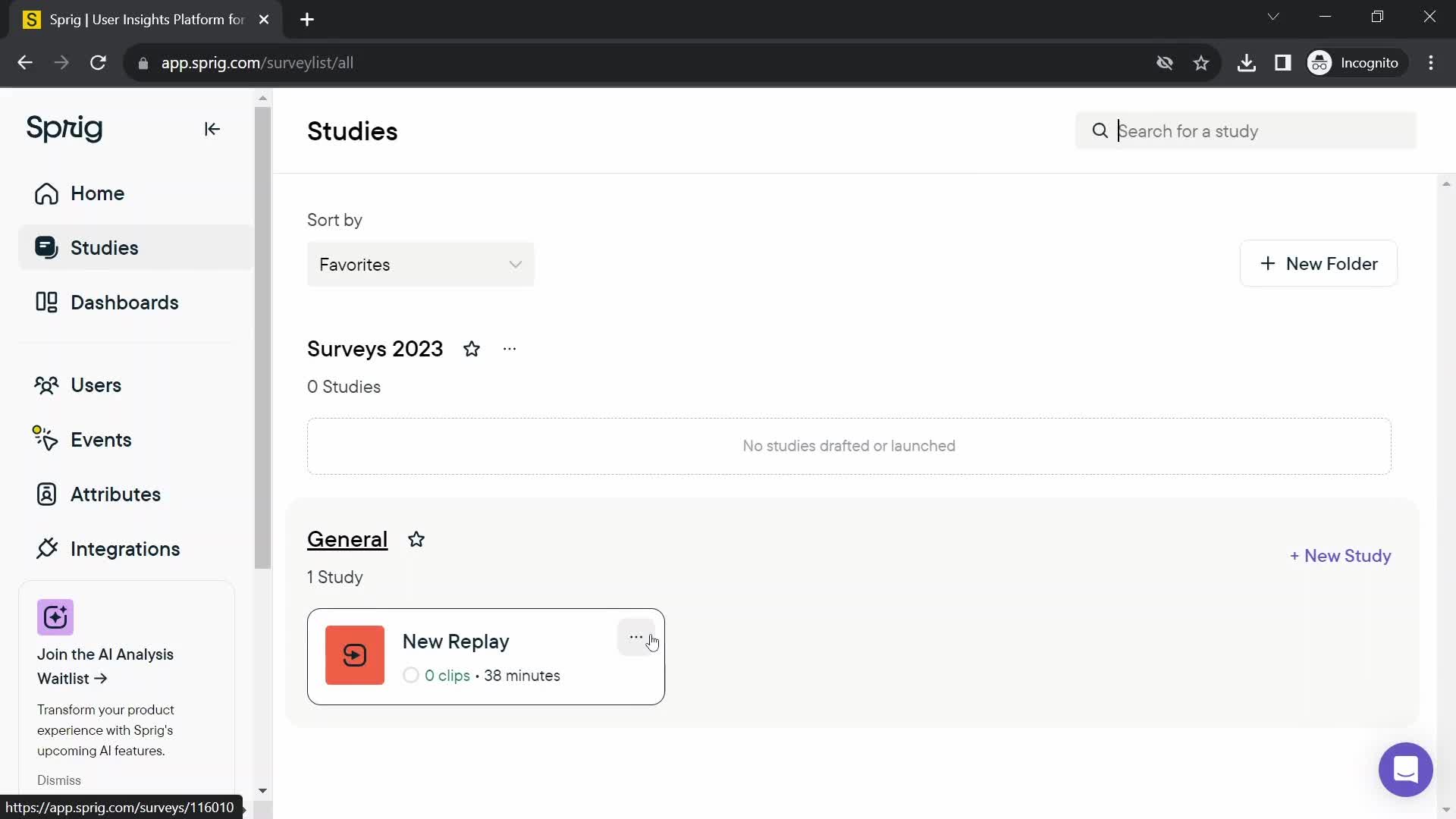1456x819 pixels.
Task: Click the Attributes sidebar icon
Action: point(47,495)
